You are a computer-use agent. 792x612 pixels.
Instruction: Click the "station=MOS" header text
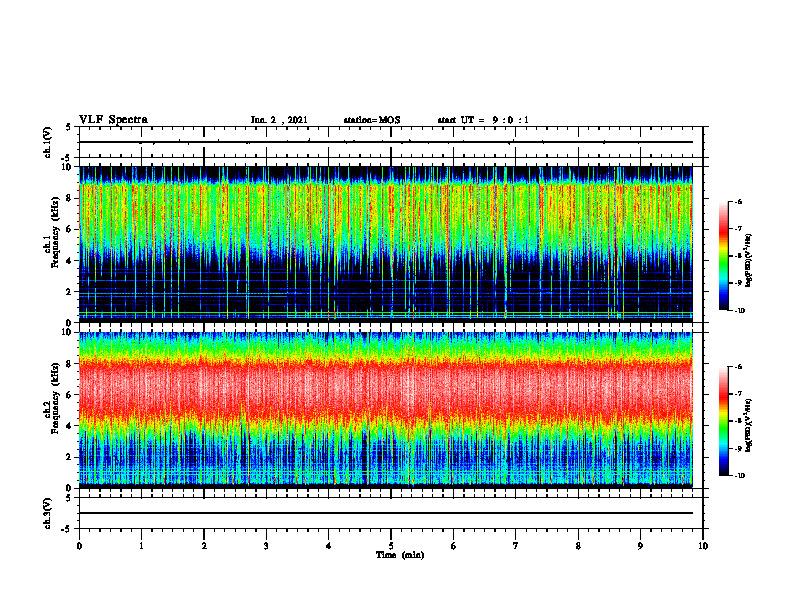(x=372, y=120)
